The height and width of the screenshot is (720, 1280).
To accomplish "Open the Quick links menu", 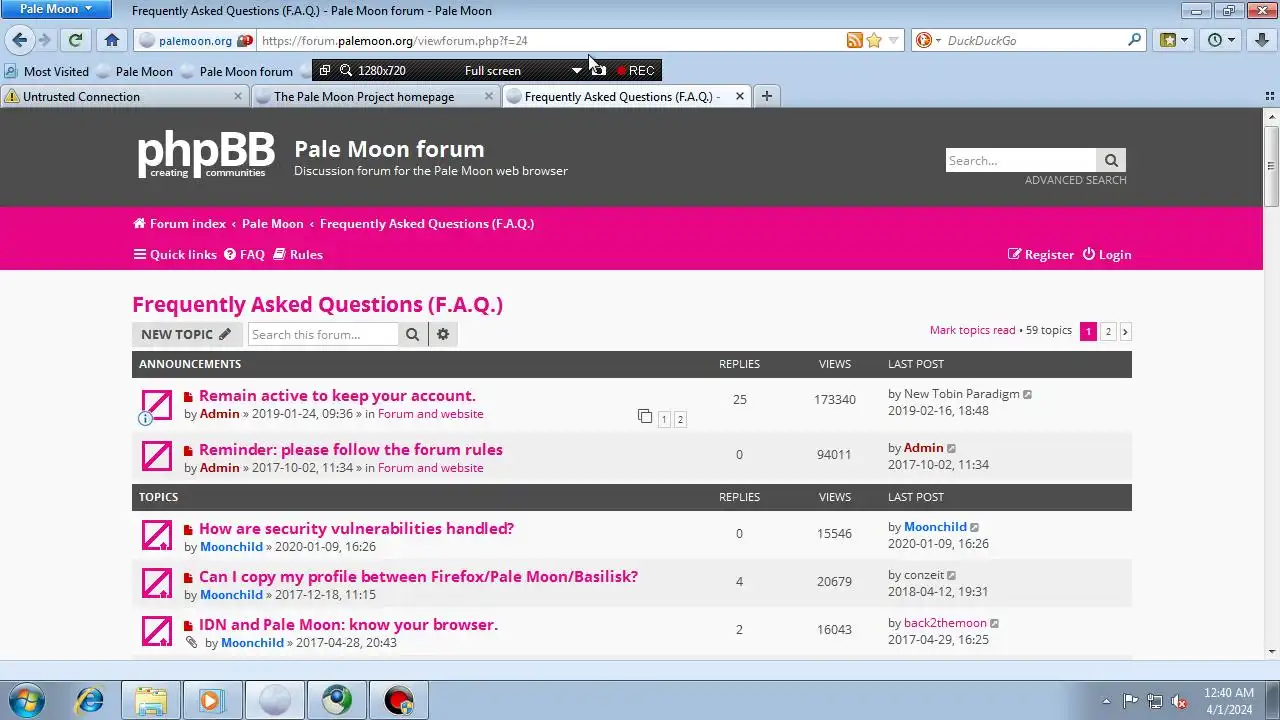I will pyautogui.click(x=175, y=254).
